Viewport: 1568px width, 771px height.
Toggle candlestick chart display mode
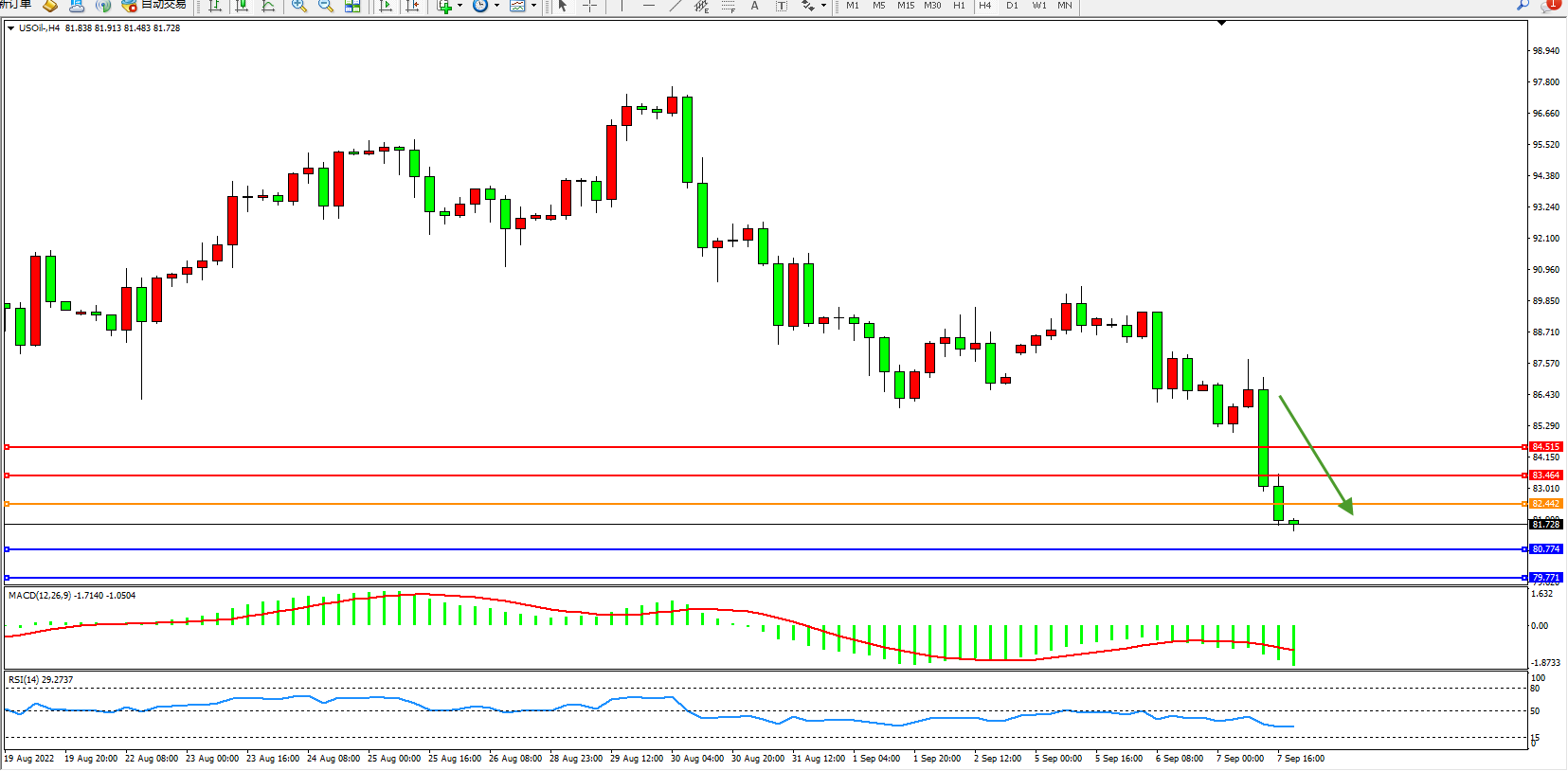tap(243, 6)
